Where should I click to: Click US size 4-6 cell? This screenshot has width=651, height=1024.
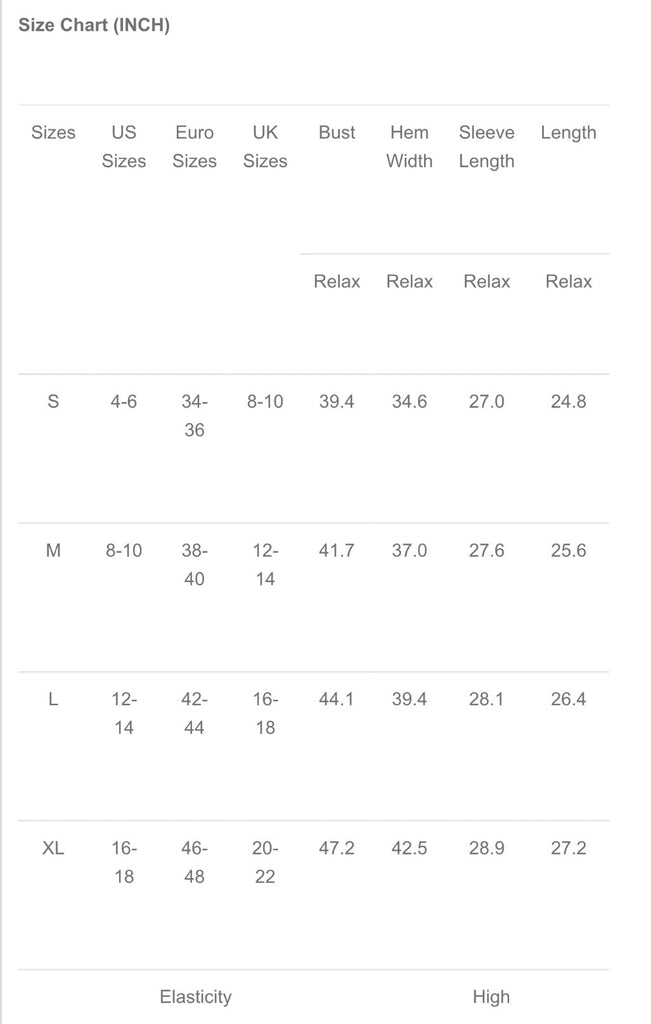(124, 402)
